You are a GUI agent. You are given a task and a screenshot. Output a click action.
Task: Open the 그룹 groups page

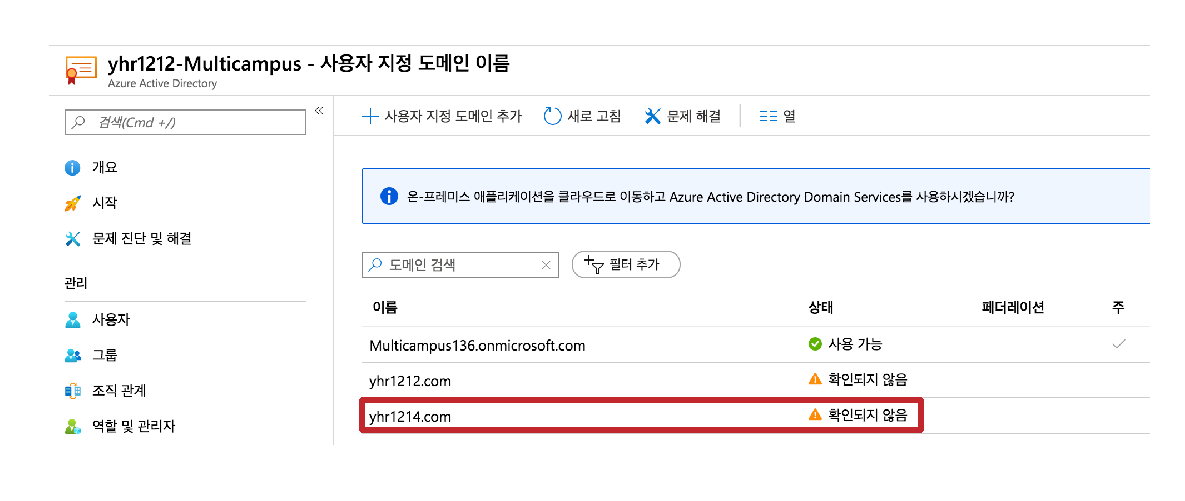point(104,355)
